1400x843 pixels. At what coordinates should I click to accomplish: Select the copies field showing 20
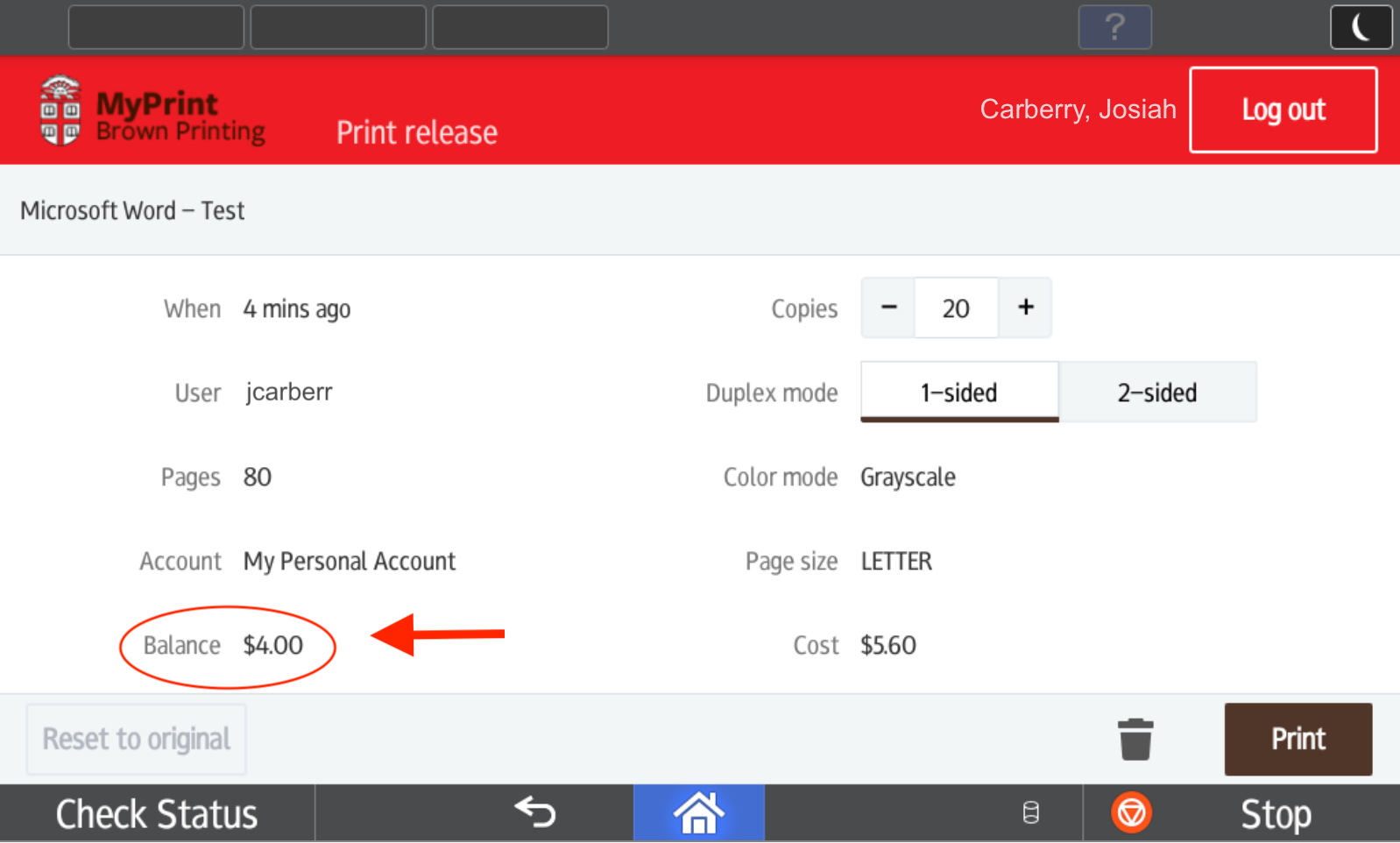[x=956, y=308]
